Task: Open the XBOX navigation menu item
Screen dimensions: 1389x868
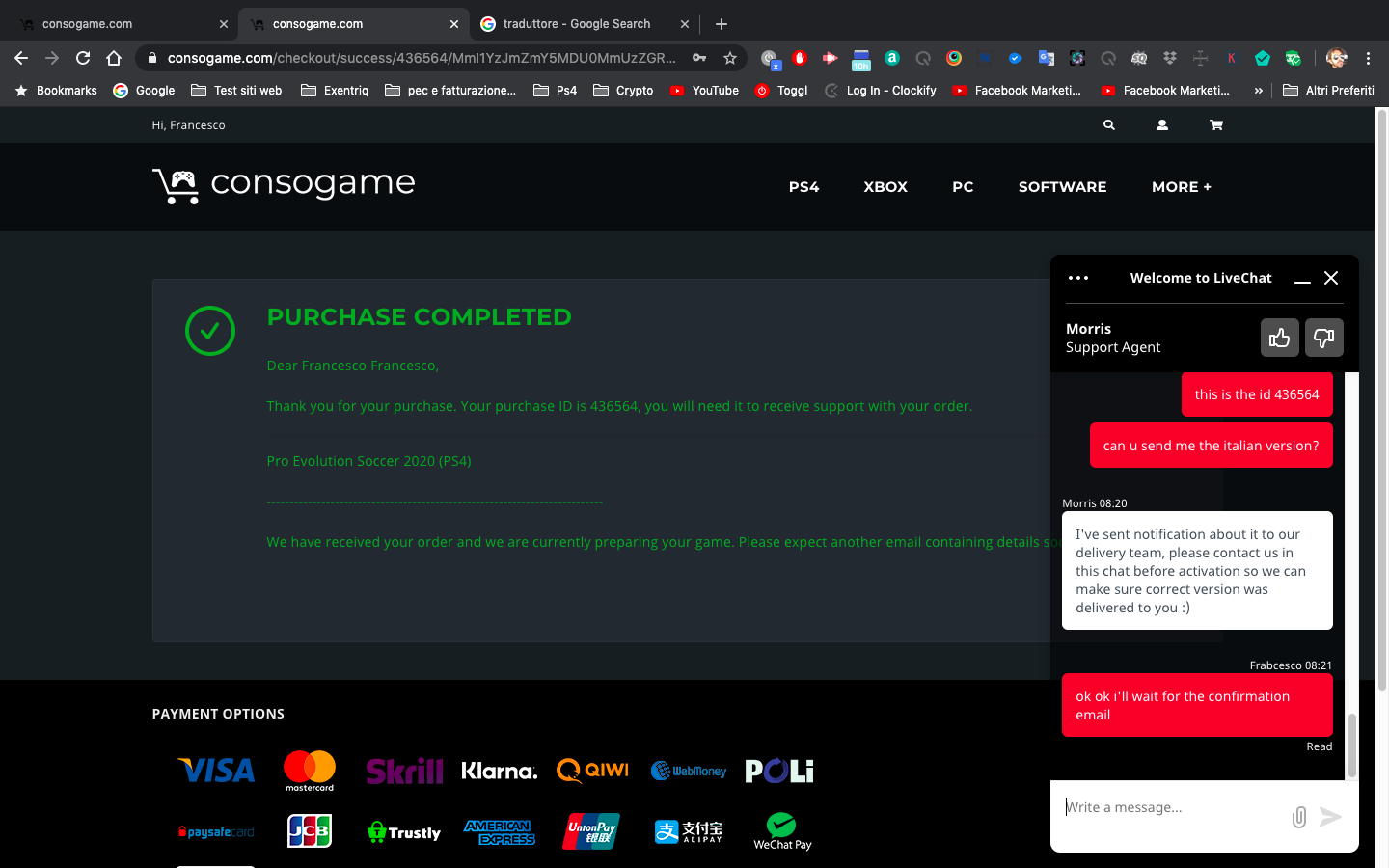Action: (x=885, y=187)
